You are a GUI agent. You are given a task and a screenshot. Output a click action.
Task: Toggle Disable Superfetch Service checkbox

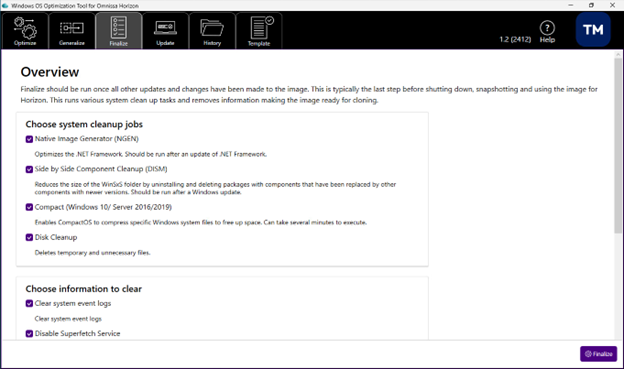tap(29, 334)
